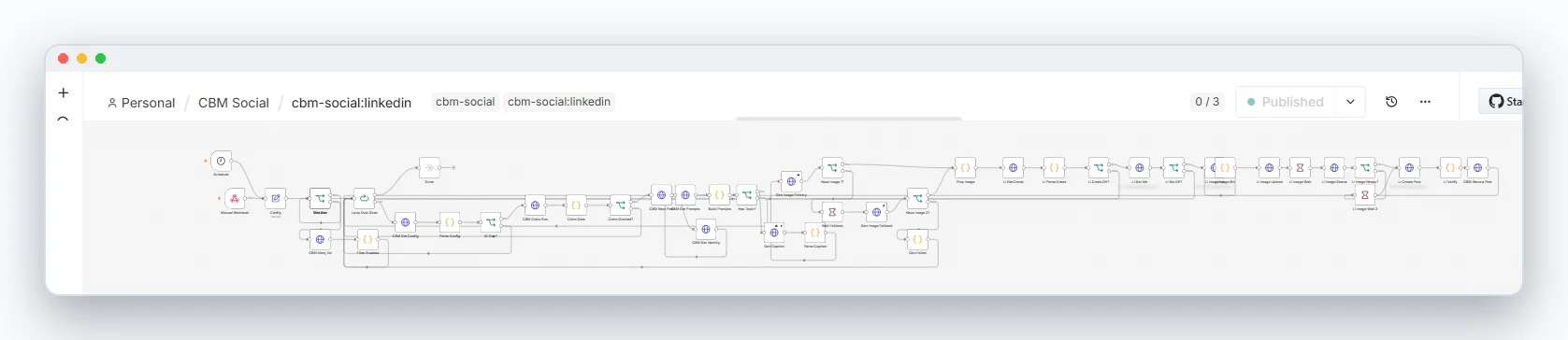Viewport: 1568px width, 340px height.
Task: Select the Gen Image Primary node
Action: 791,181
